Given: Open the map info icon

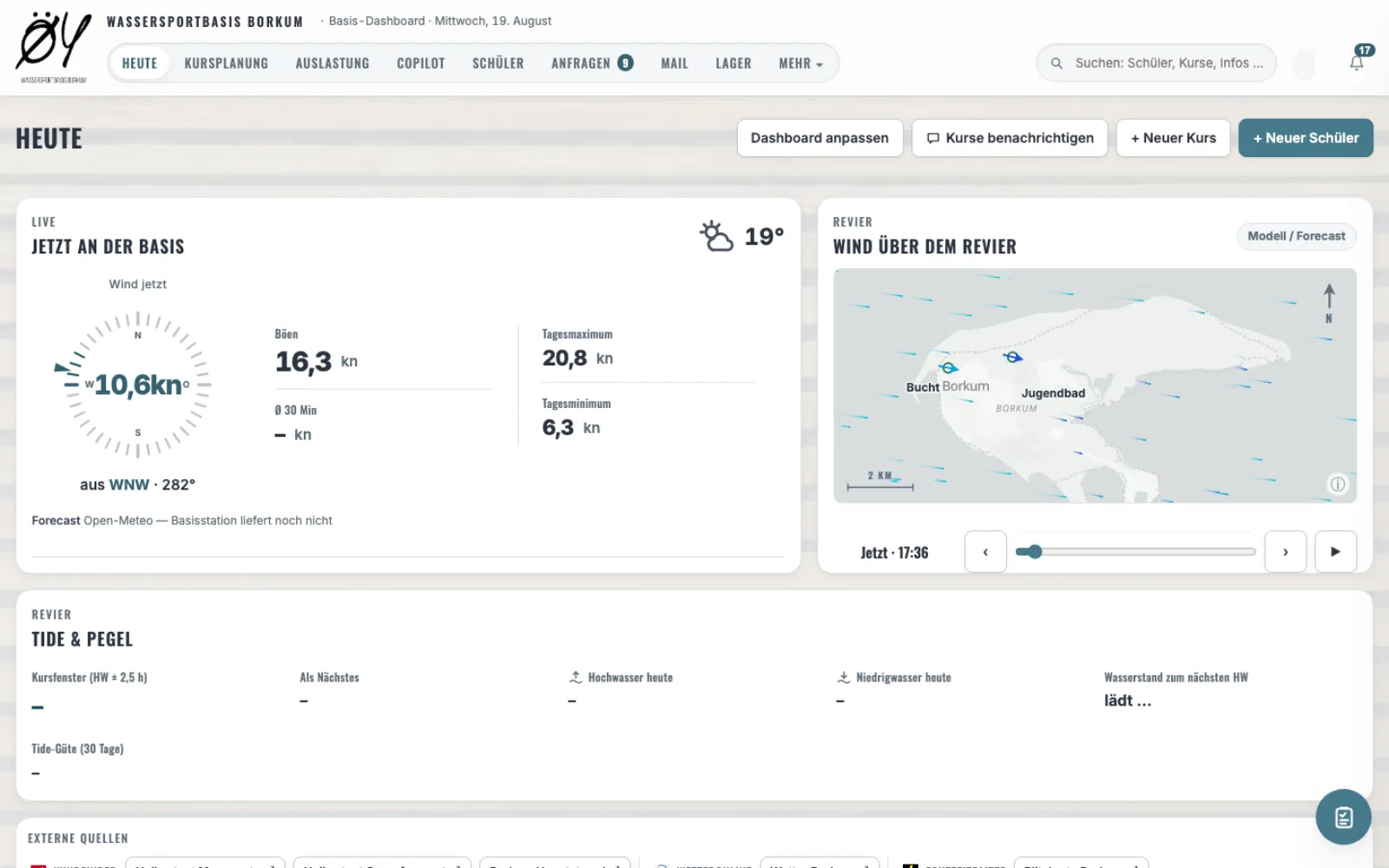Looking at the screenshot, I should [1338, 484].
